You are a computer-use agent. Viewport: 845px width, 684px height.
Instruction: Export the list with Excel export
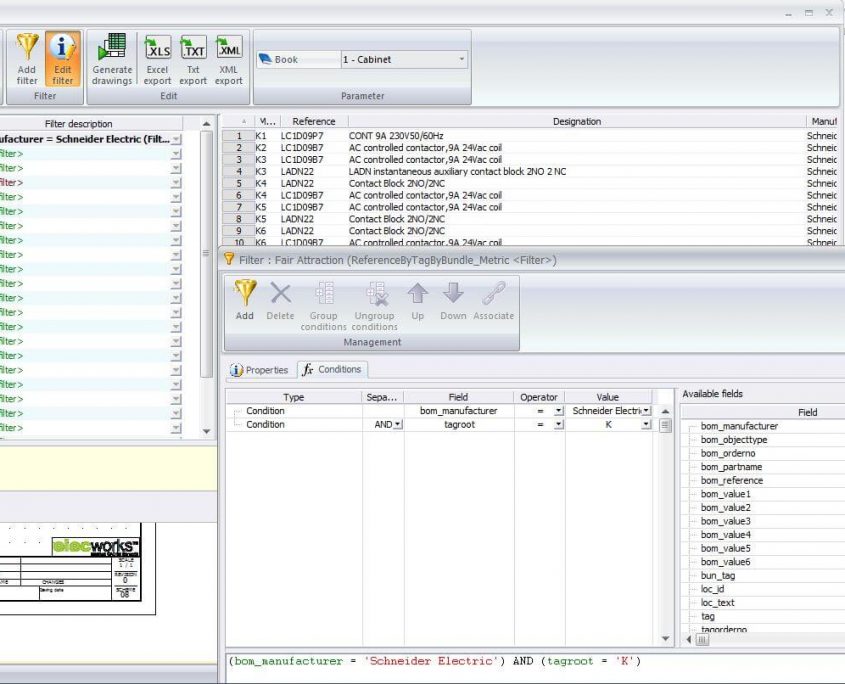click(x=157, y=59)
